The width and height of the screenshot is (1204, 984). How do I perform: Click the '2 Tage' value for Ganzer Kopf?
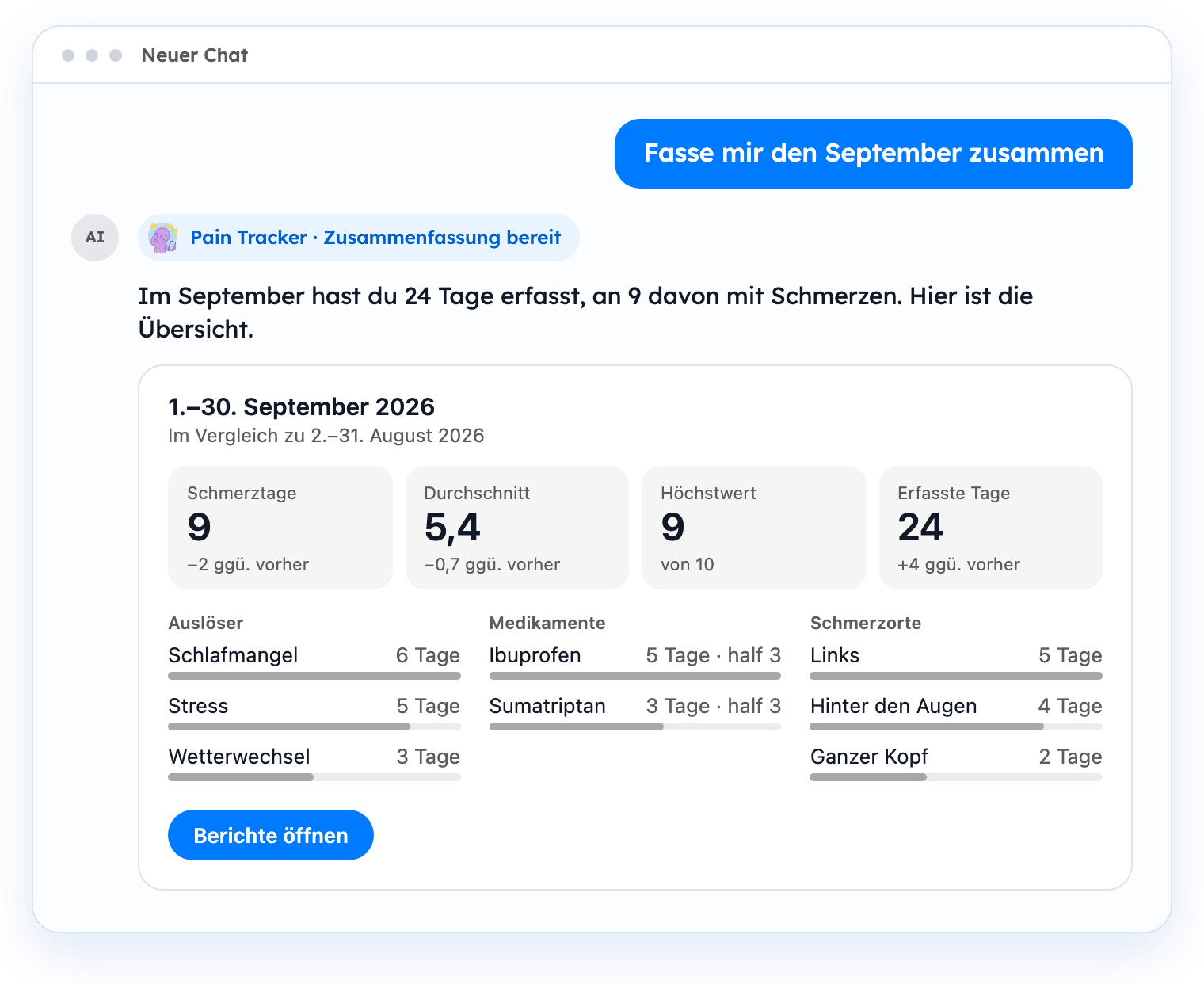click(x=1070, y=757)
